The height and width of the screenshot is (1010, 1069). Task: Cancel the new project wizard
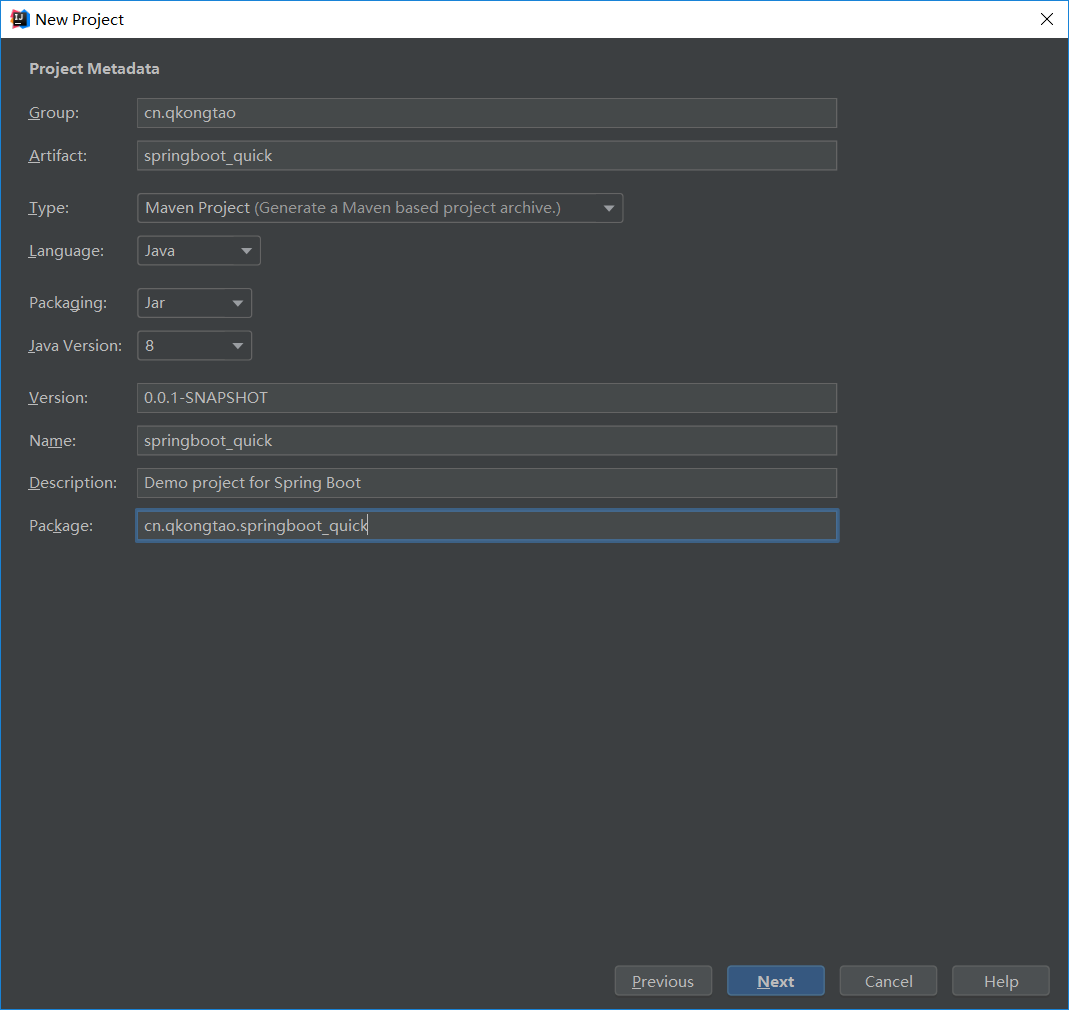(x=888, y=981)
